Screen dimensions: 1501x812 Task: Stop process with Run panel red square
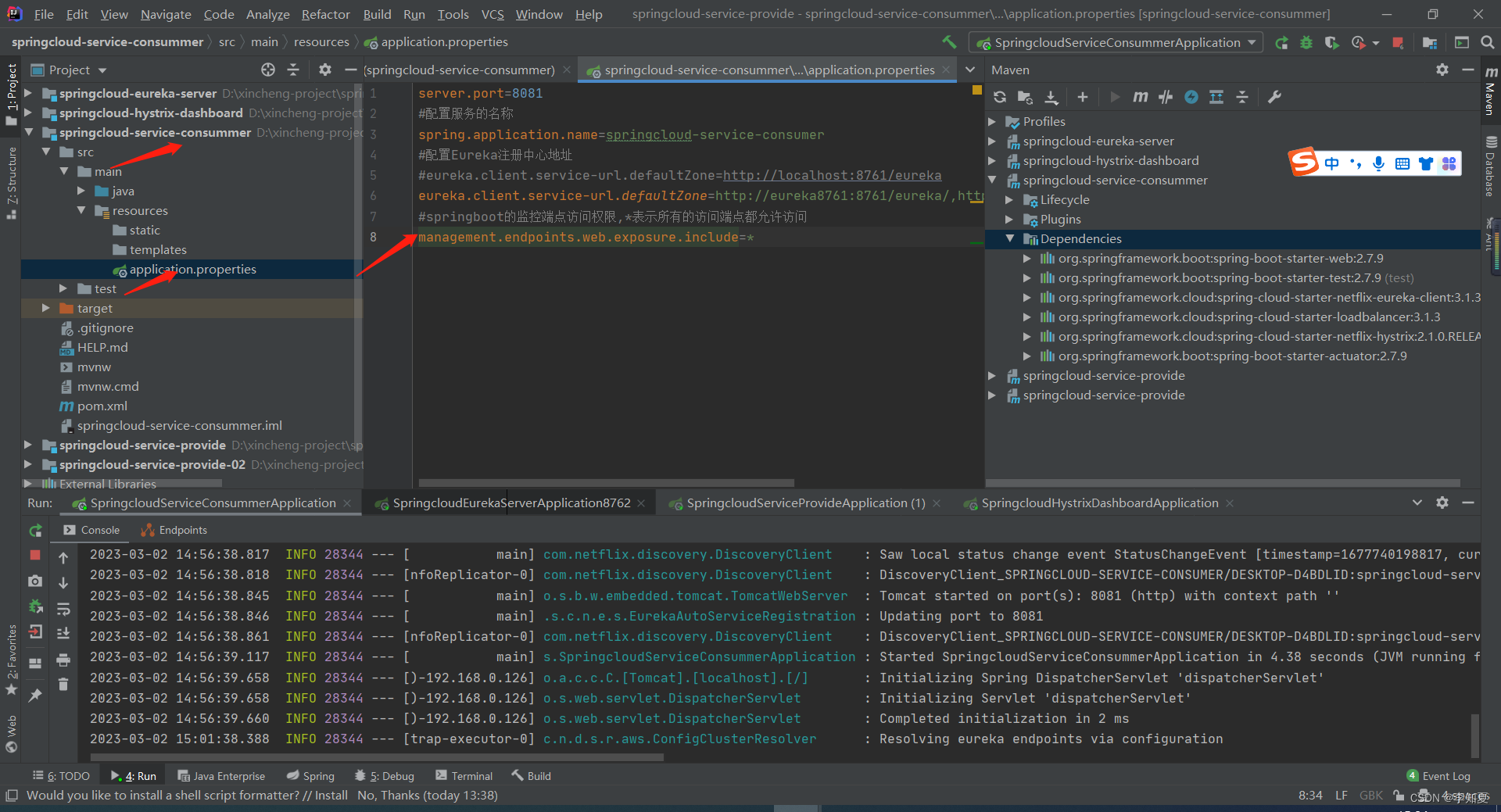(x=35, y=555)
